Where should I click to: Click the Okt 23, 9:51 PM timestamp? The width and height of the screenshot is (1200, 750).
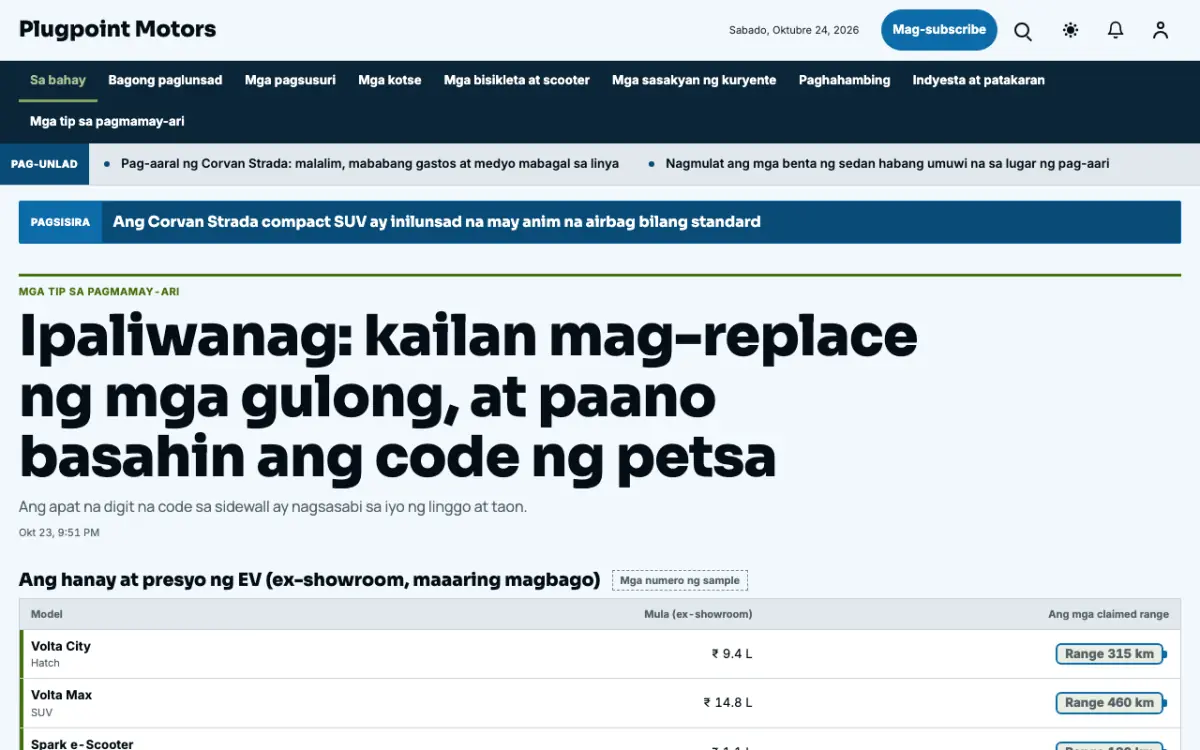[x=59, y=533]
